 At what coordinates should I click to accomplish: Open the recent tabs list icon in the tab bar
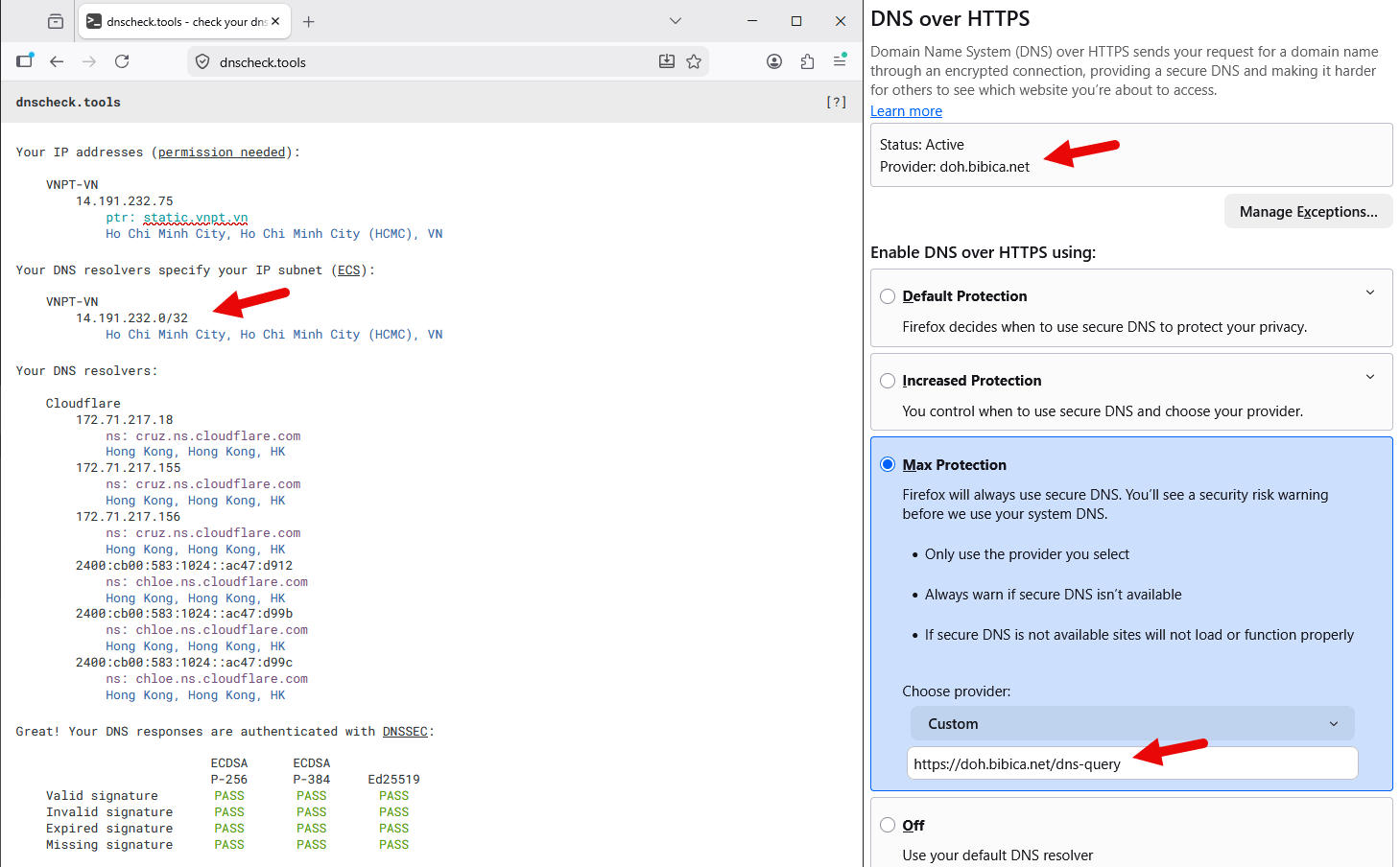[x=56, y=21]
